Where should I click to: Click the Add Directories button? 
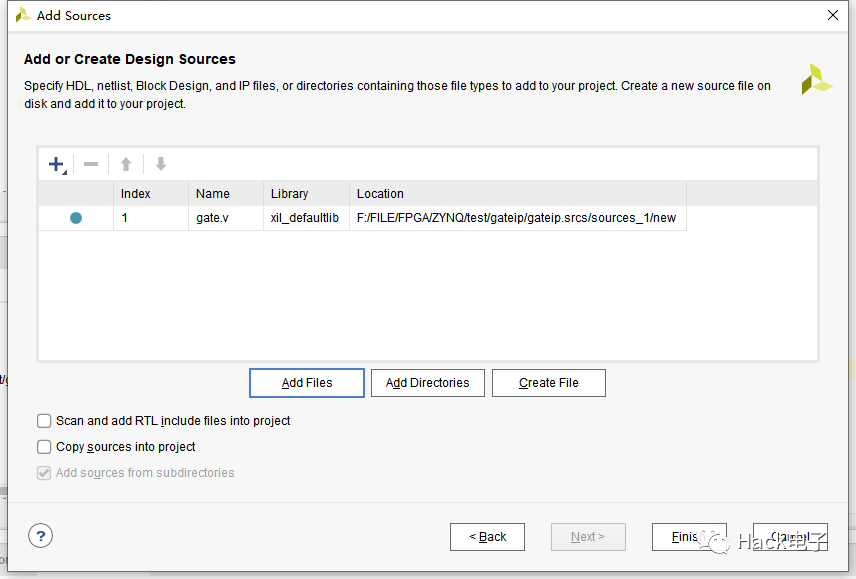(x=427, y=383)
